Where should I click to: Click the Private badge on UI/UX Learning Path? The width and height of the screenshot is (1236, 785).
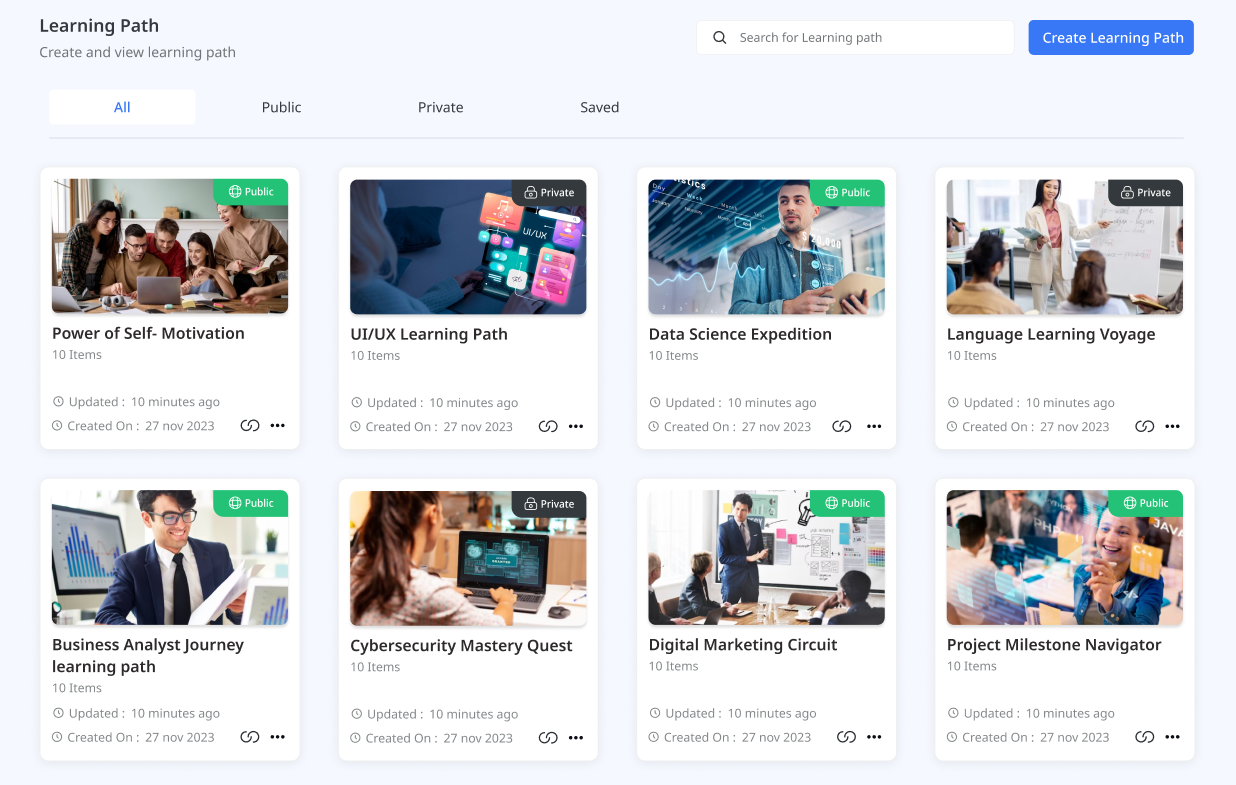[x=549, y=192]
